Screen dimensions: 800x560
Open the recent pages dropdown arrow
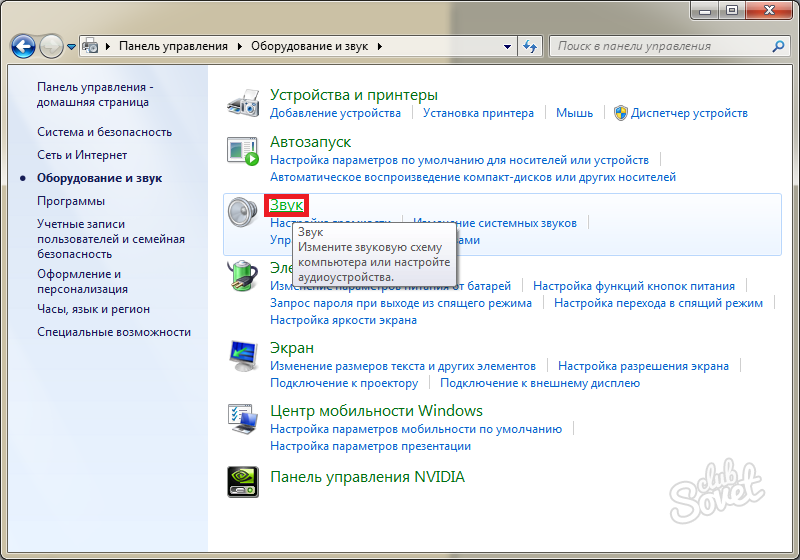point(72,47)
